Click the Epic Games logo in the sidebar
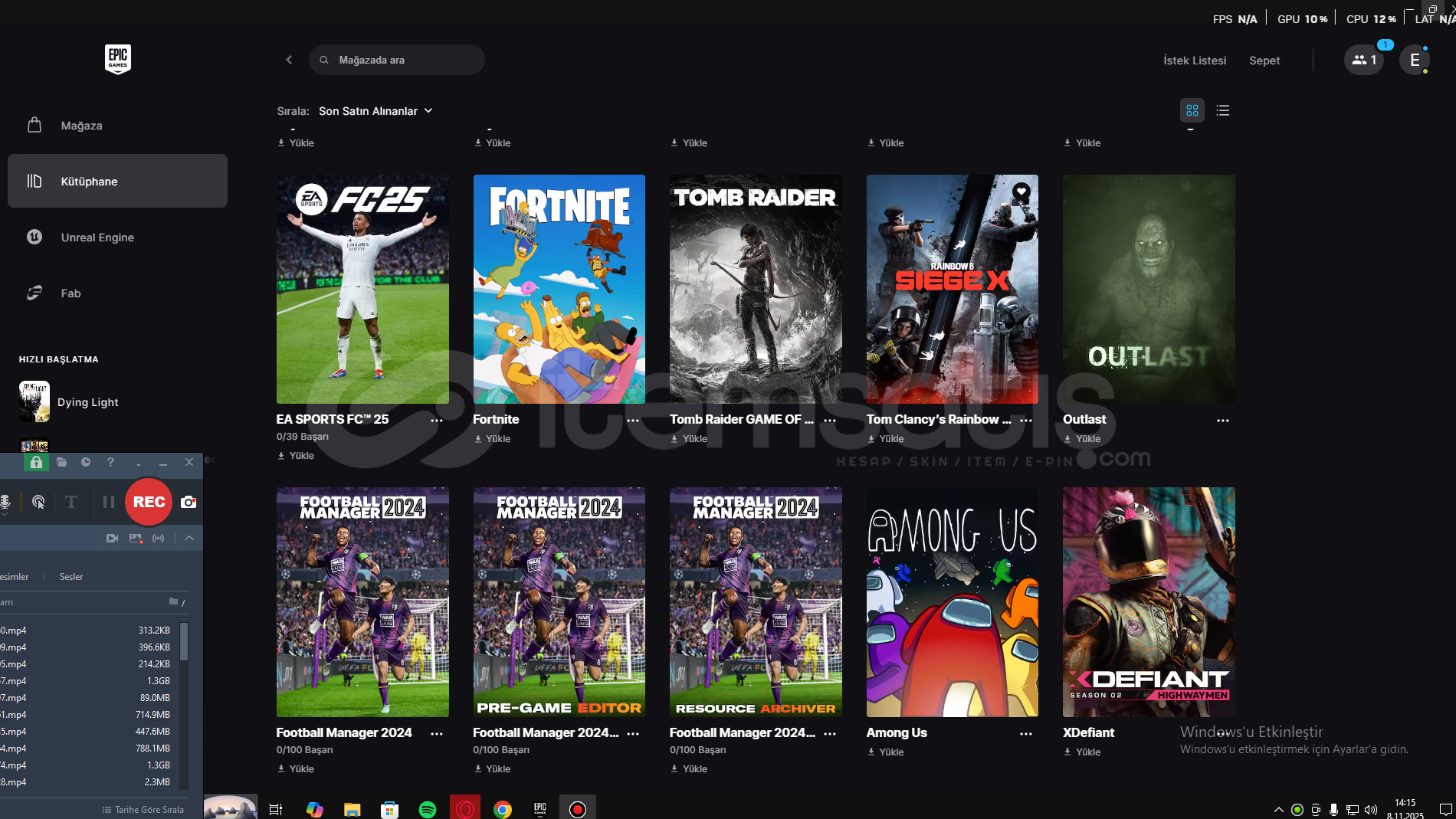The height and width of the screenshot is (819, 1456). tap(118, 59)
